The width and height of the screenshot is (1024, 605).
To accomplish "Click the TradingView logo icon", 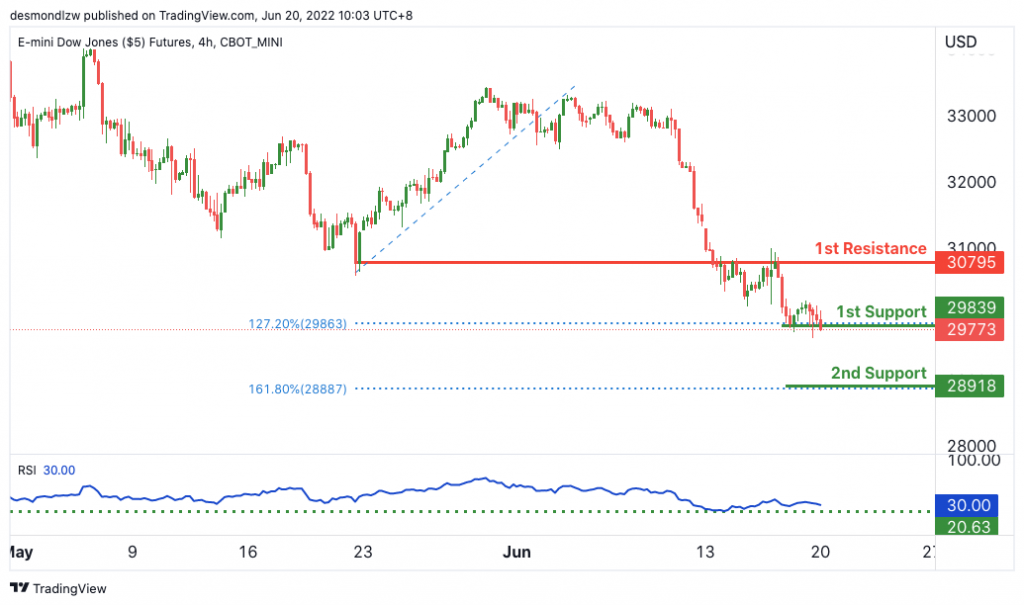I will tap(20, 588).
